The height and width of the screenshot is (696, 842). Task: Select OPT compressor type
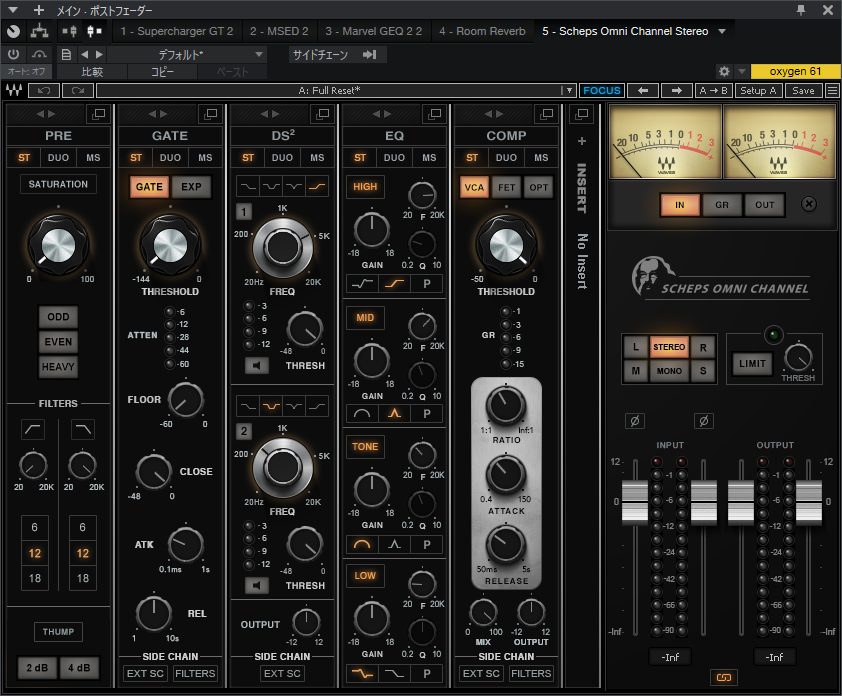[538, 187]
